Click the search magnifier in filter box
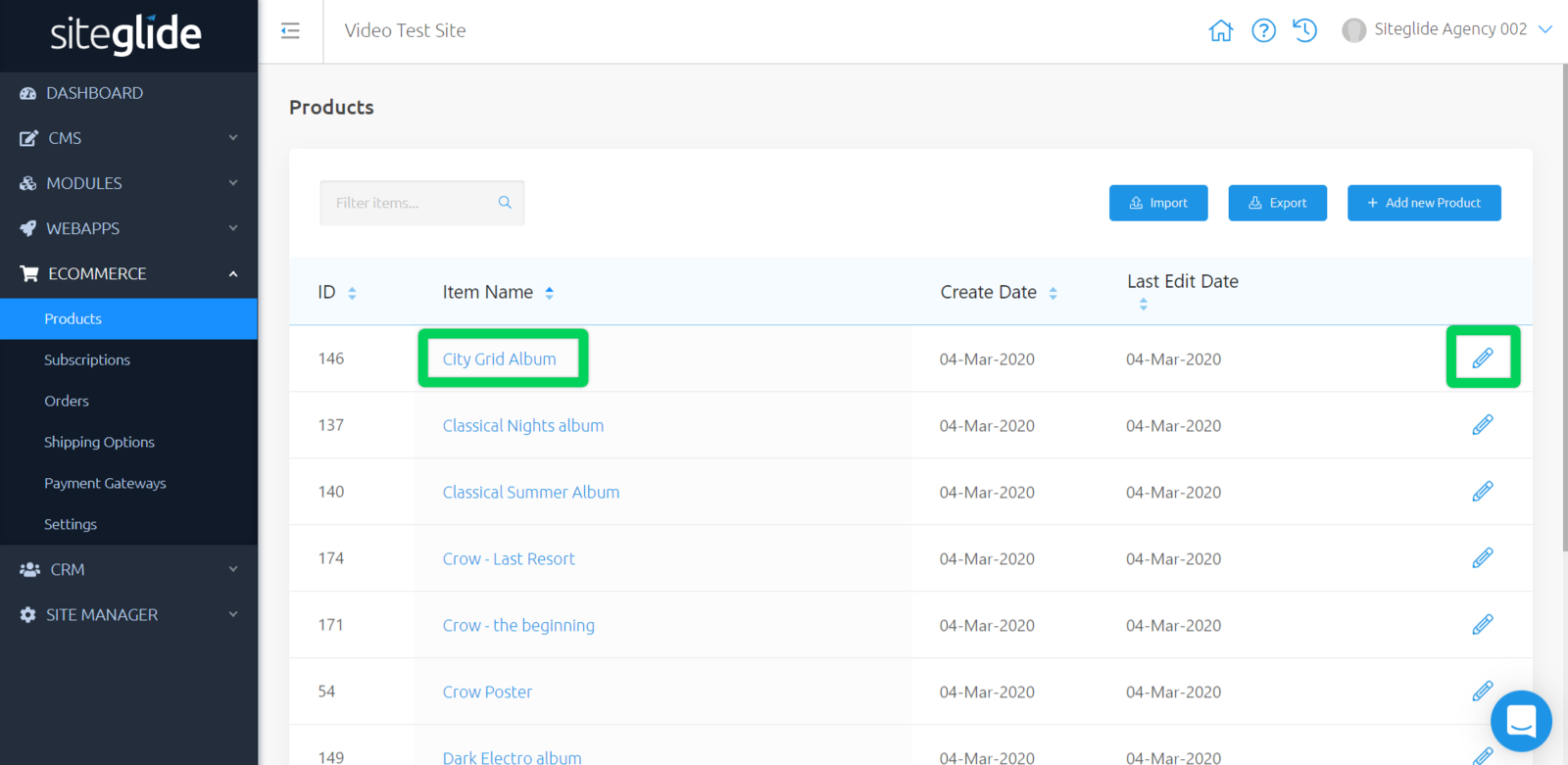Screen dimensions: 1568x765 pyautogui.click(x=505, y=203)
